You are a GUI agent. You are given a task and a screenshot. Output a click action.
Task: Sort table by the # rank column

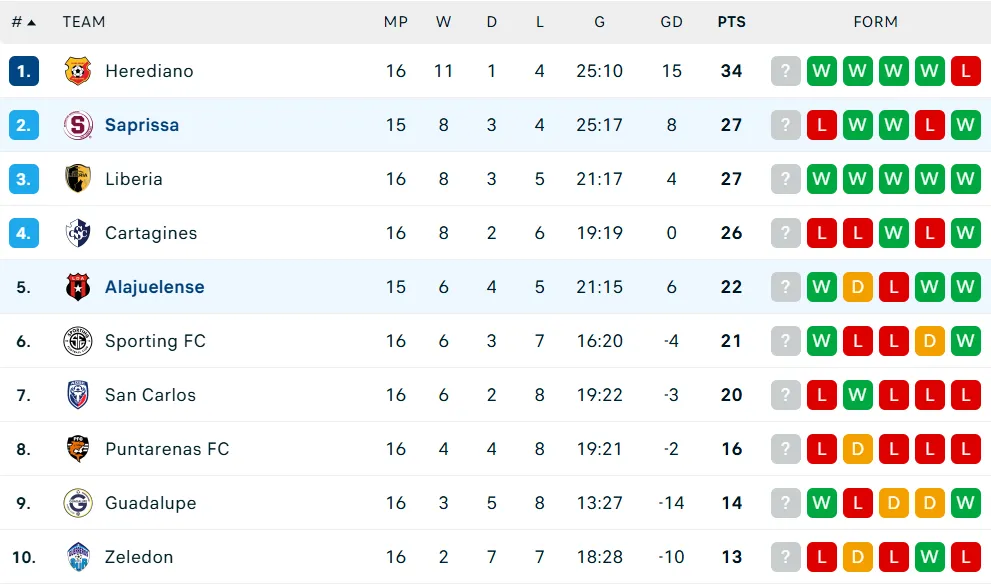pyautogui.click(x=23, y=22)
